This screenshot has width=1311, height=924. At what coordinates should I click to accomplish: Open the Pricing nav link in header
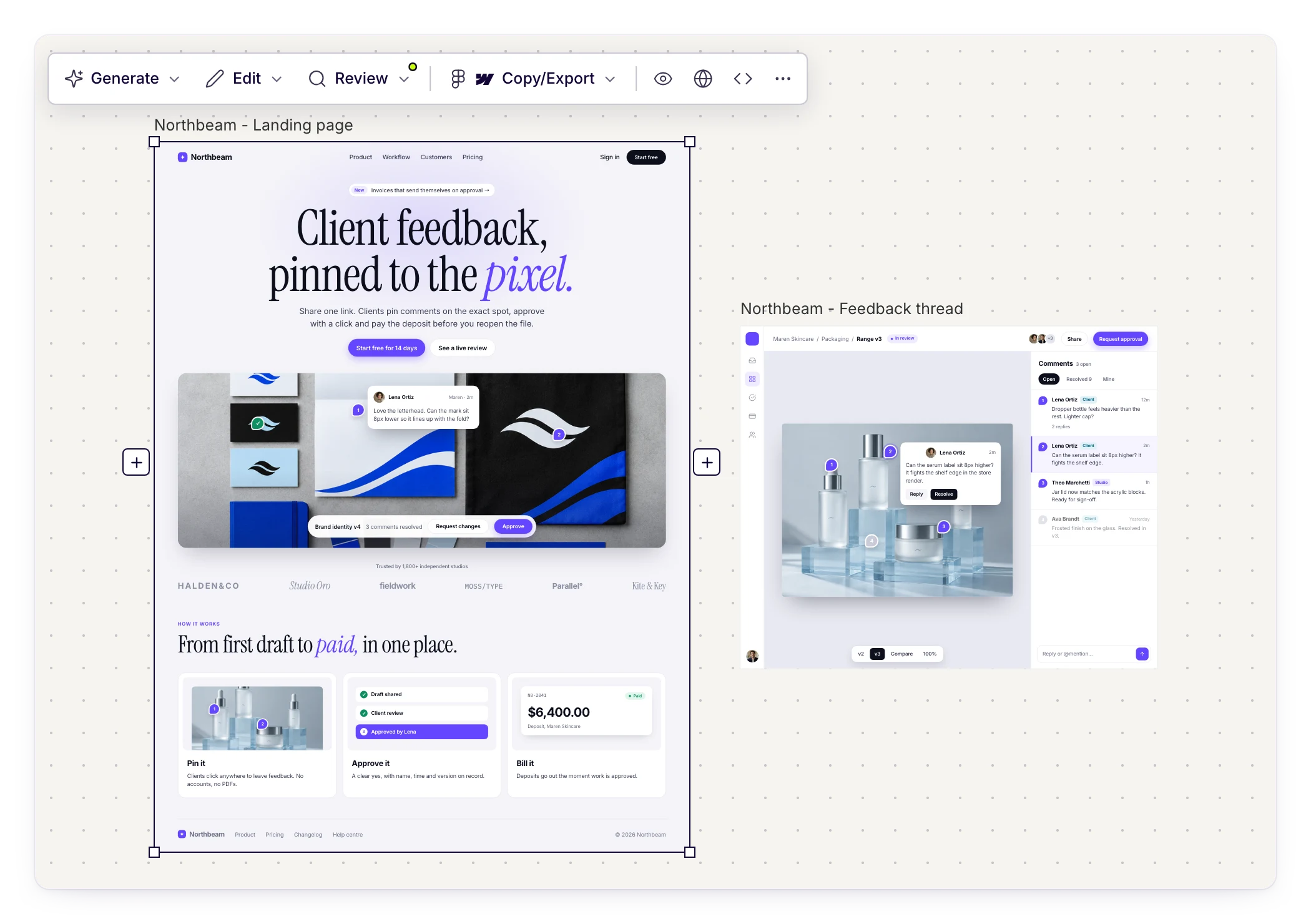coord(473,157)
